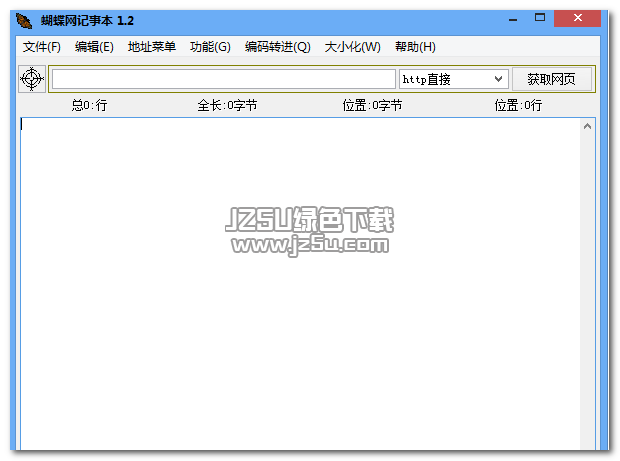Click into the URL address input field

224,79
